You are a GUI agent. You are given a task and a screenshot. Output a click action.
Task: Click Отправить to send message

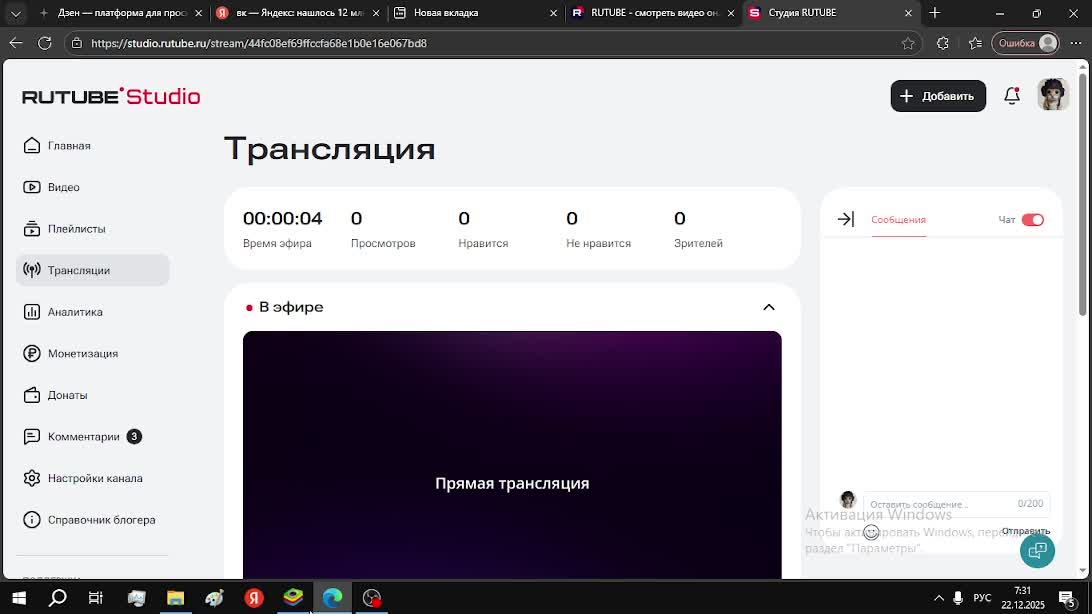[x=1026, y=531]
